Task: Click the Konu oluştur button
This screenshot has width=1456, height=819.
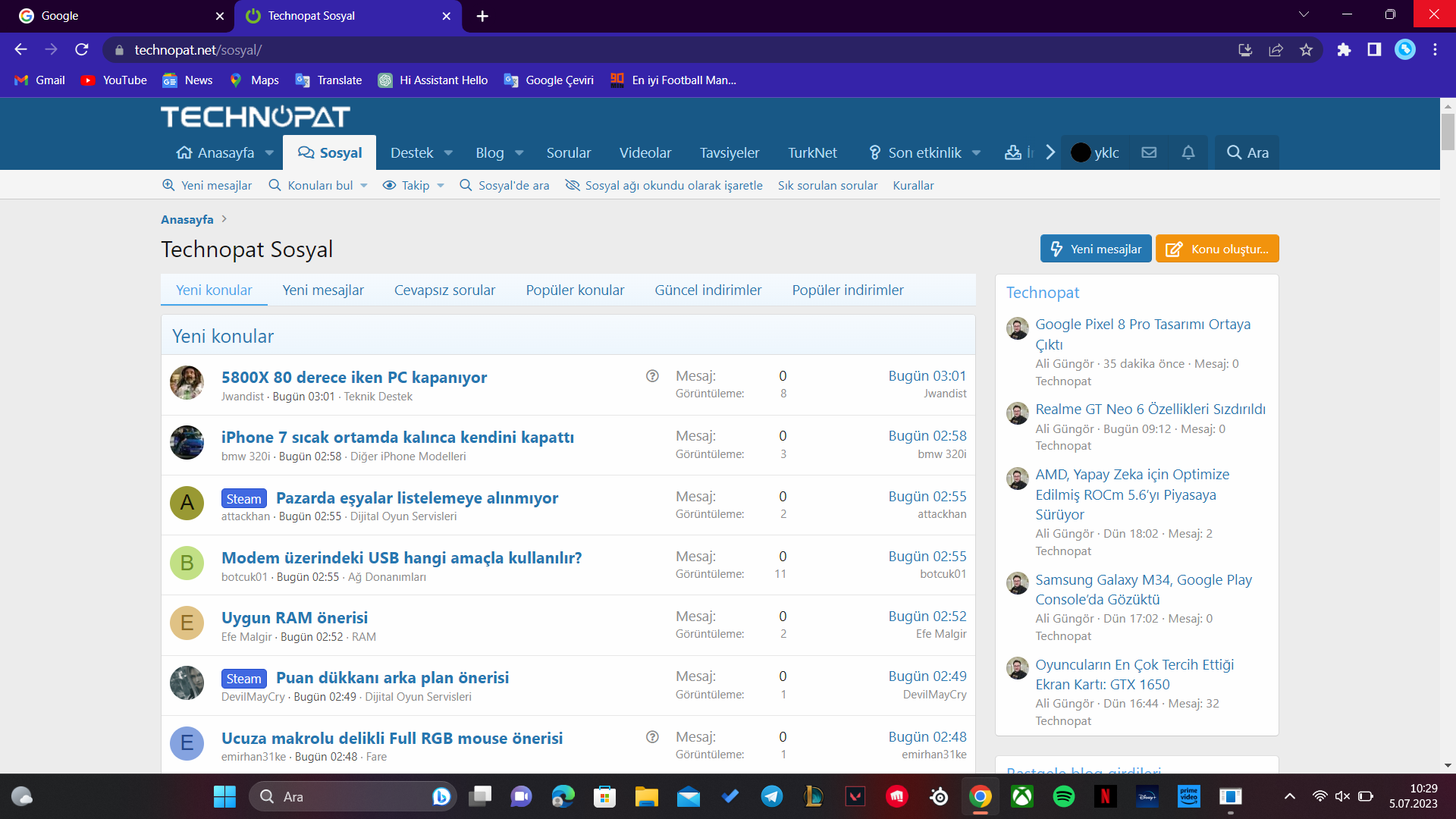Action: click(1217, 249)
